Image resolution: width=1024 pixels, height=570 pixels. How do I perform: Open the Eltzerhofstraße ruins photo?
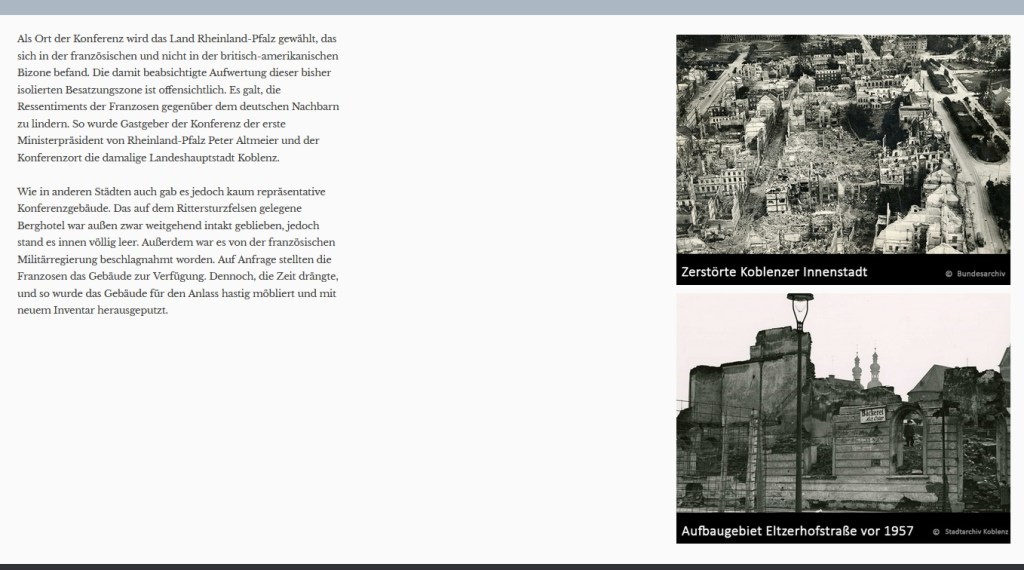click(x=842, y=405)
